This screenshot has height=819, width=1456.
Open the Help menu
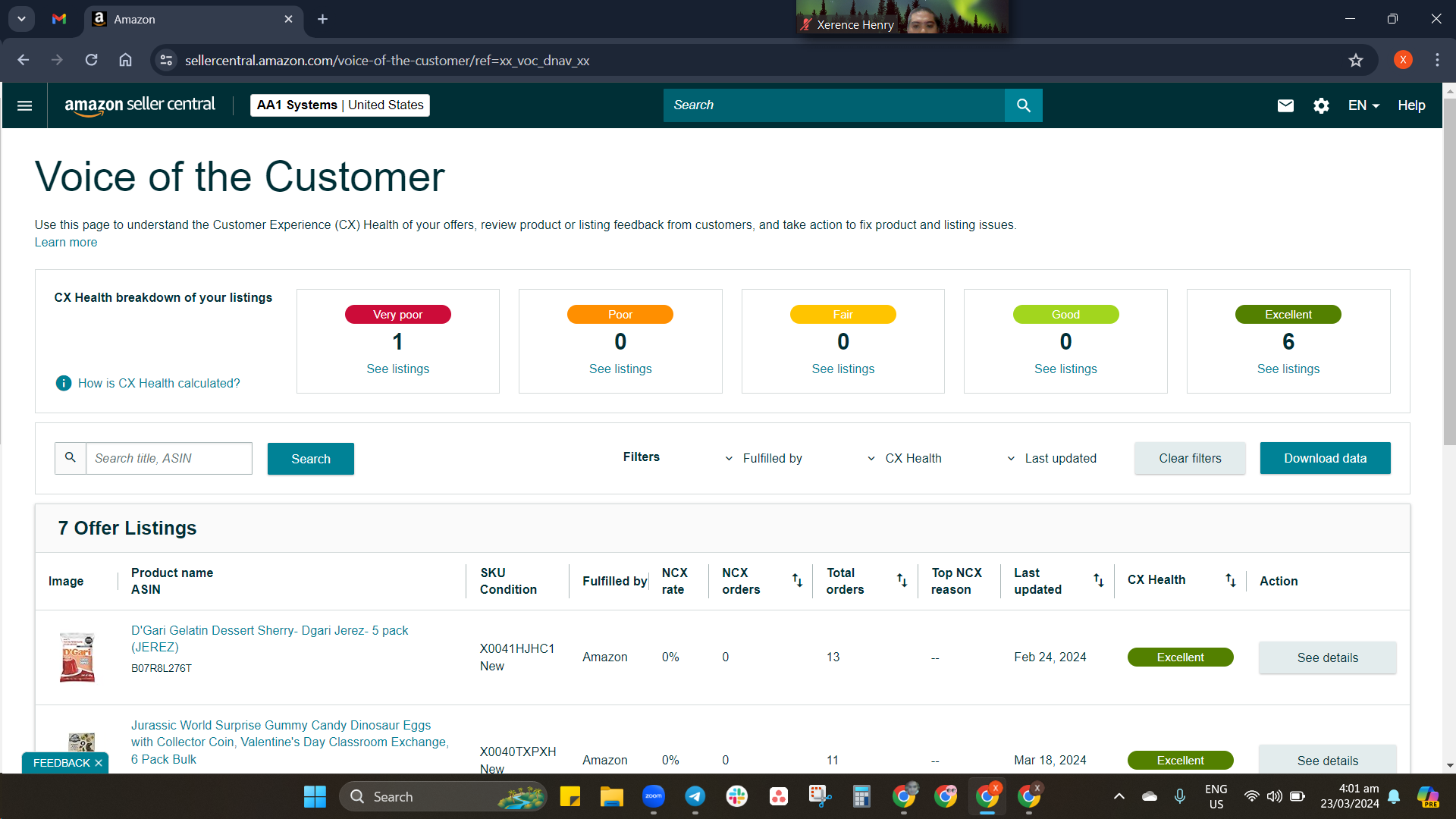pos(1411,105)
